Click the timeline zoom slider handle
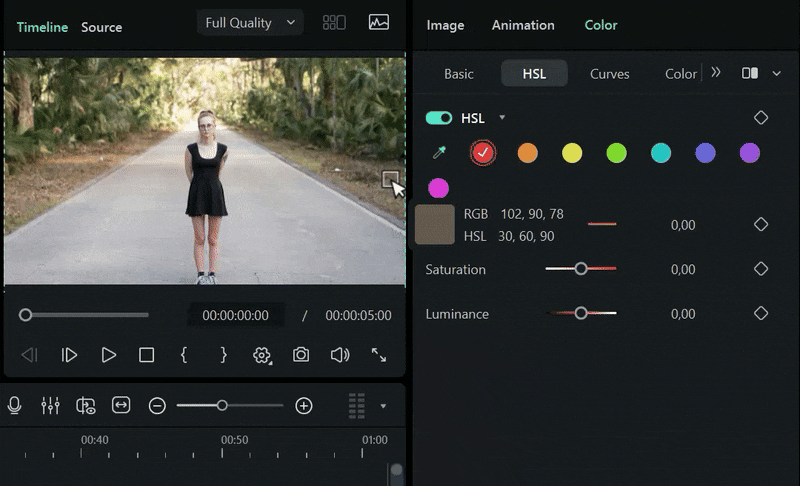Screen dimensions: 800x486 pos(222,405)
